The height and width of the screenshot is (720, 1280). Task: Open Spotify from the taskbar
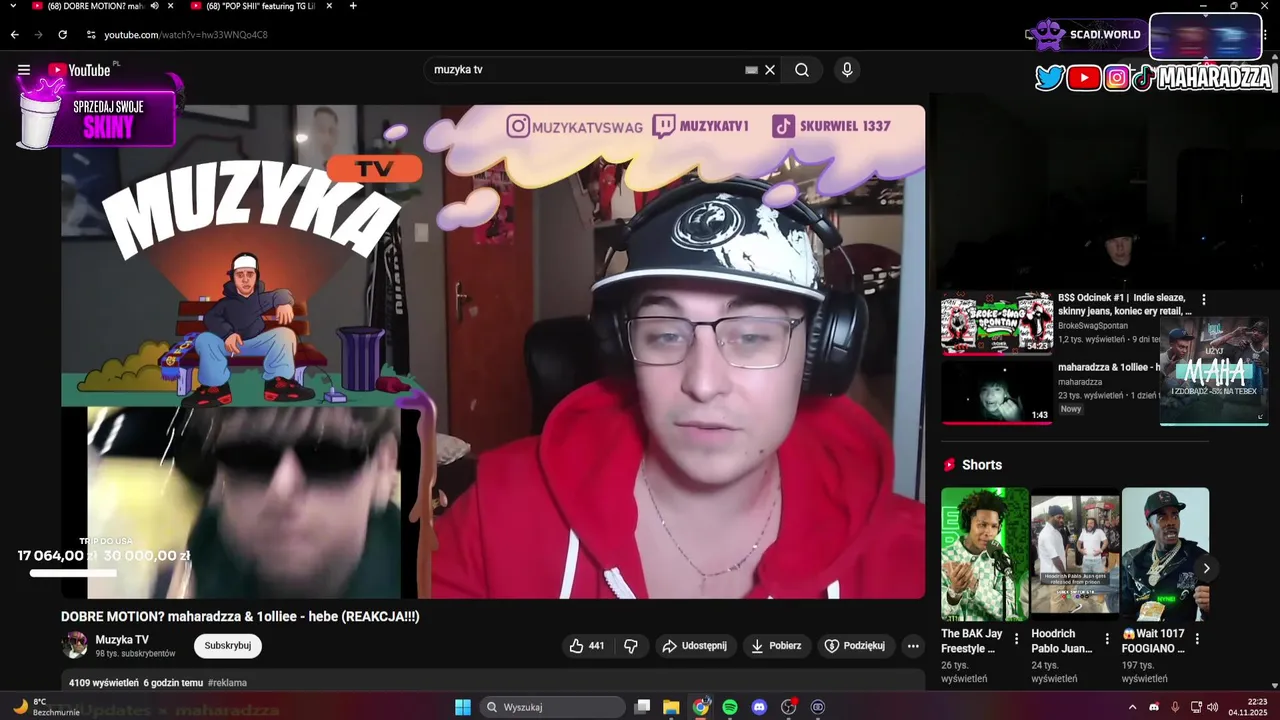(x=730, y=707)
